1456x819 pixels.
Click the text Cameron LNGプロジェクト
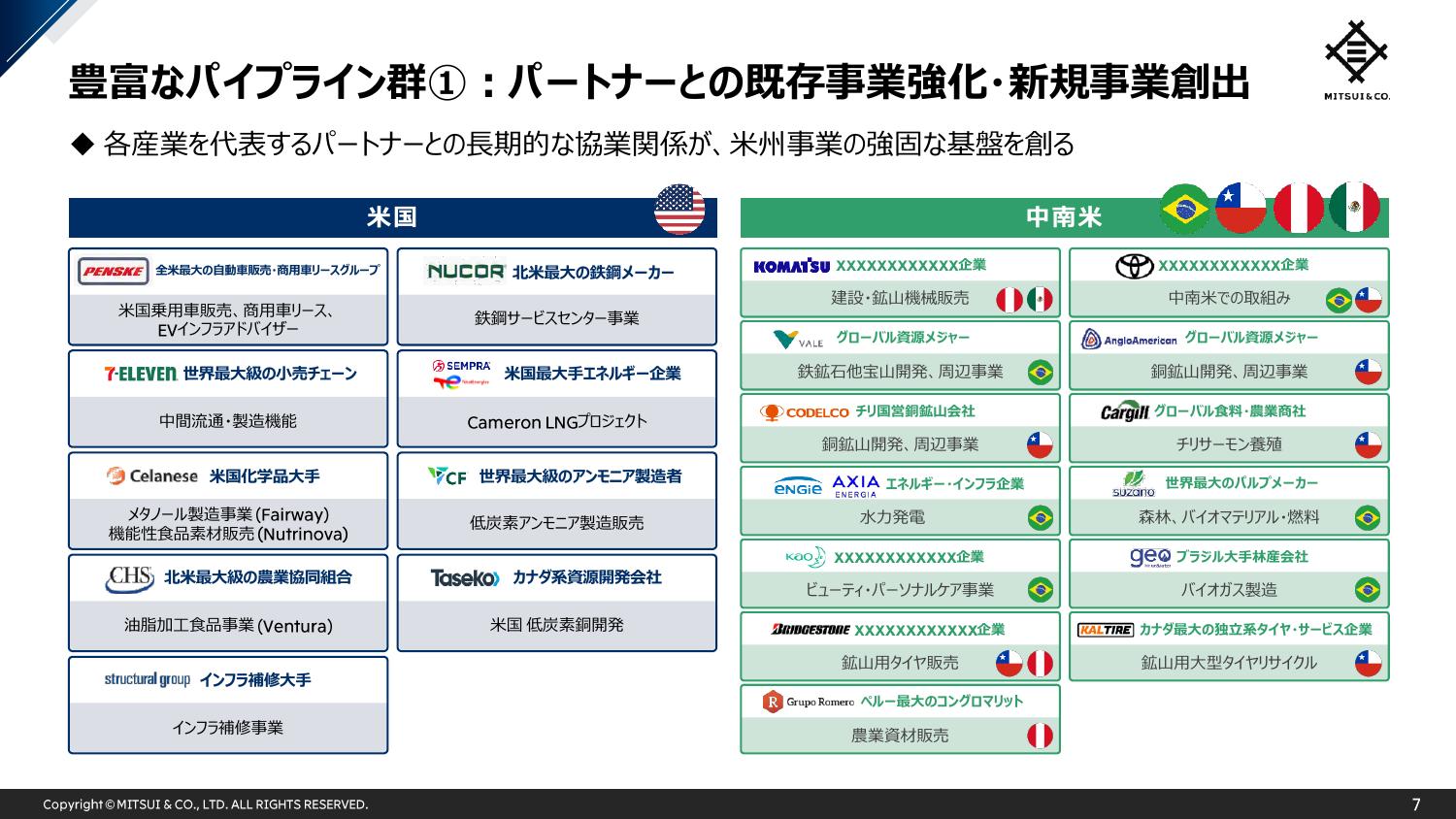click(556, 422)
